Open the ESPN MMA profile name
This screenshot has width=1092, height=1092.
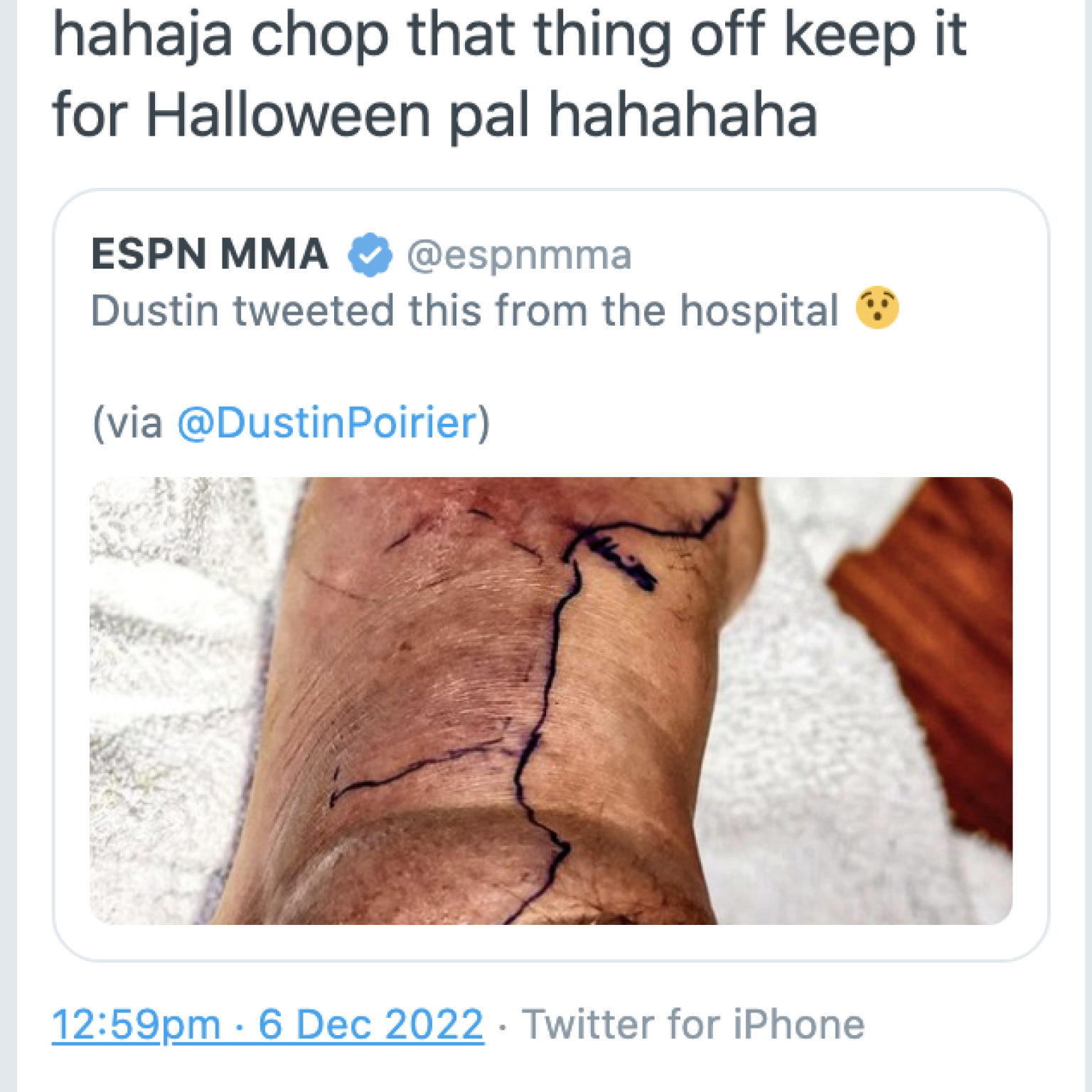[x=210, y=254]
